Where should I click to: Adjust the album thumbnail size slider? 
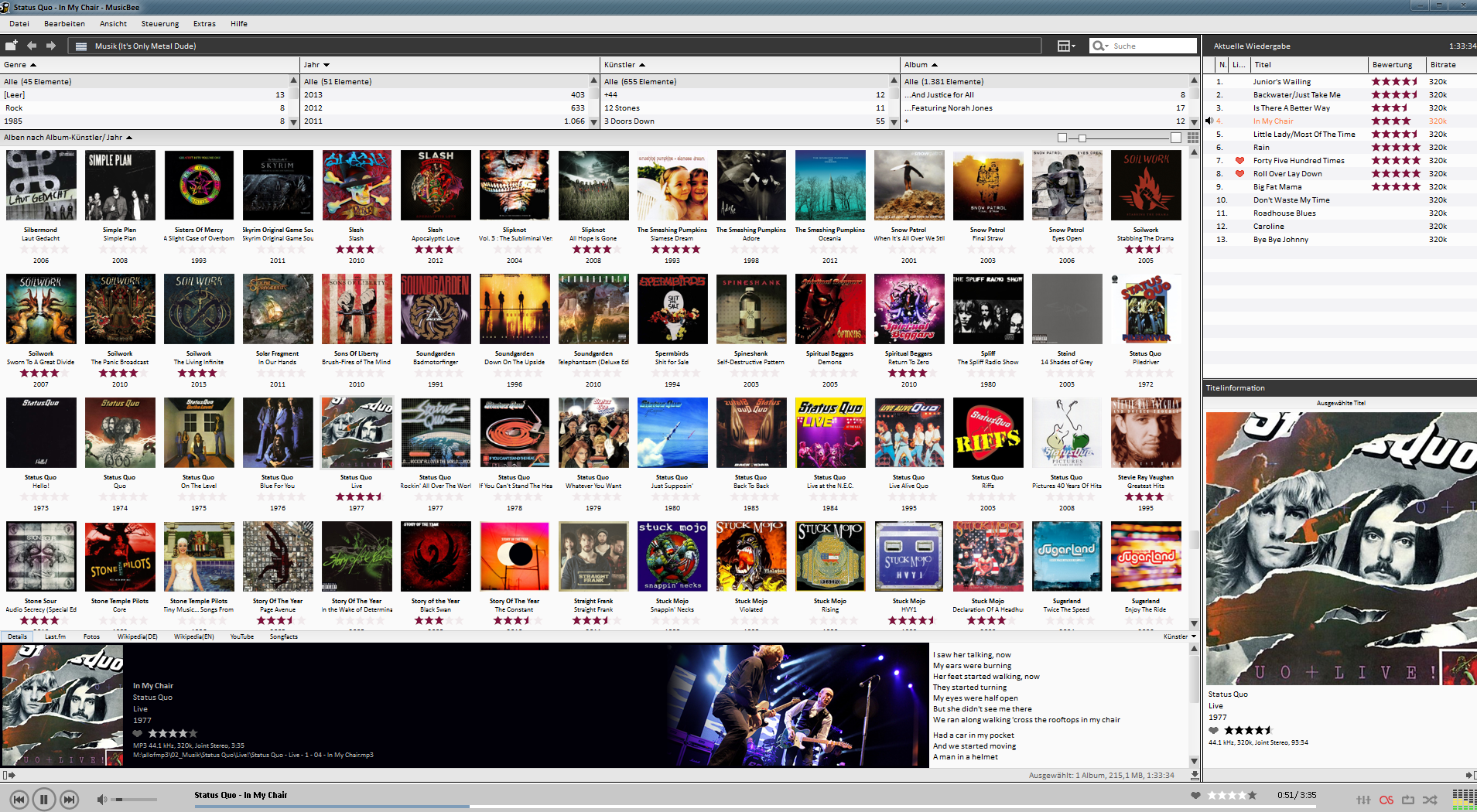(x=1119, y=138)
